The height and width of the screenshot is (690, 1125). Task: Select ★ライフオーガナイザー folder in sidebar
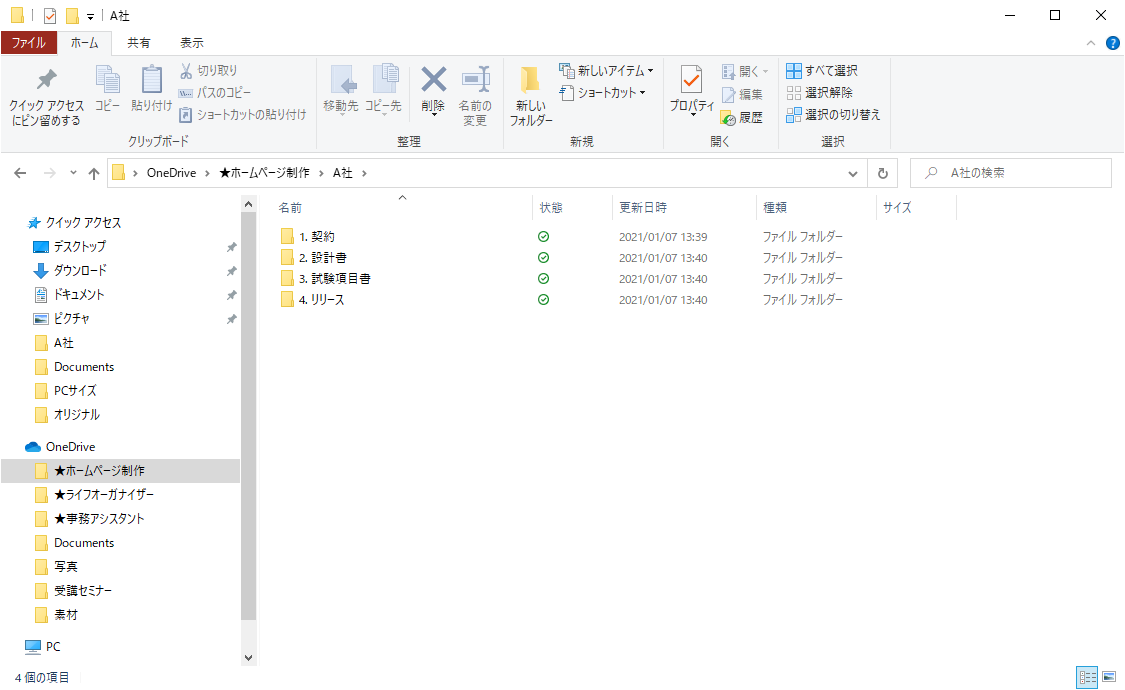[x=104, y=495]
